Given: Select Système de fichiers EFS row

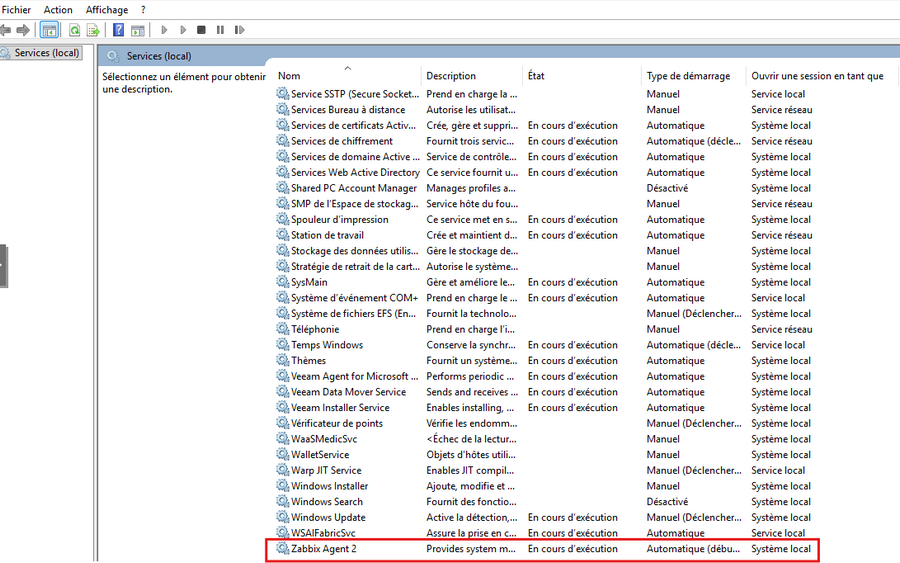Looking at the screenshot, I should click(353, 313).
